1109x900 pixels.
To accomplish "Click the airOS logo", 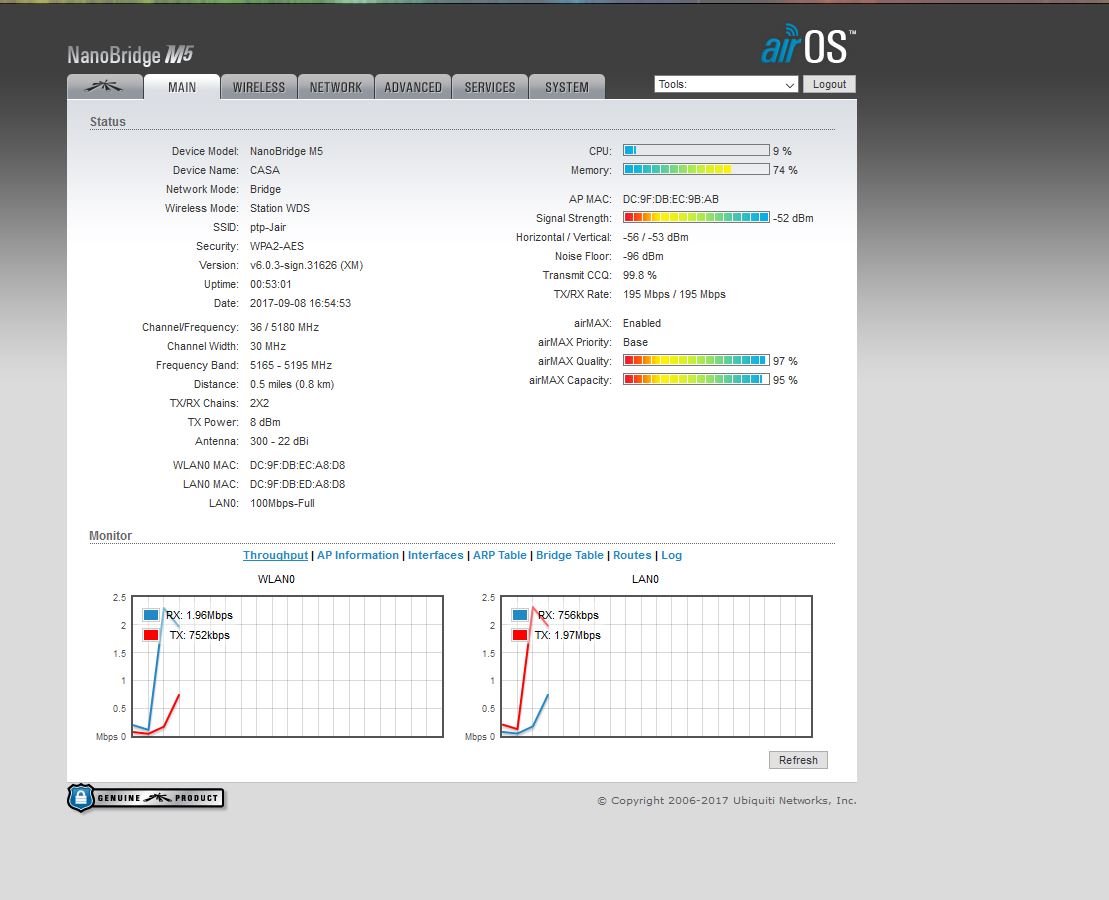I will point(808,46).
